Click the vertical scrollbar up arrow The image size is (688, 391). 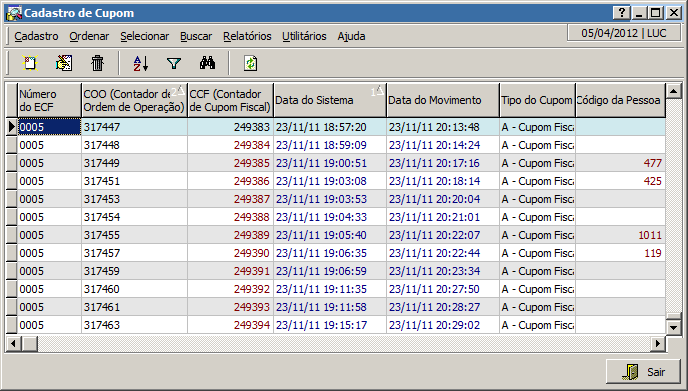pyautogui.click(x=673, y=91)
